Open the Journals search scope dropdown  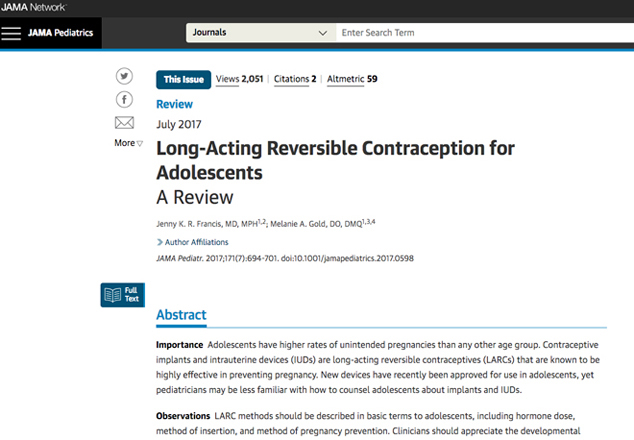pos(261,33)
